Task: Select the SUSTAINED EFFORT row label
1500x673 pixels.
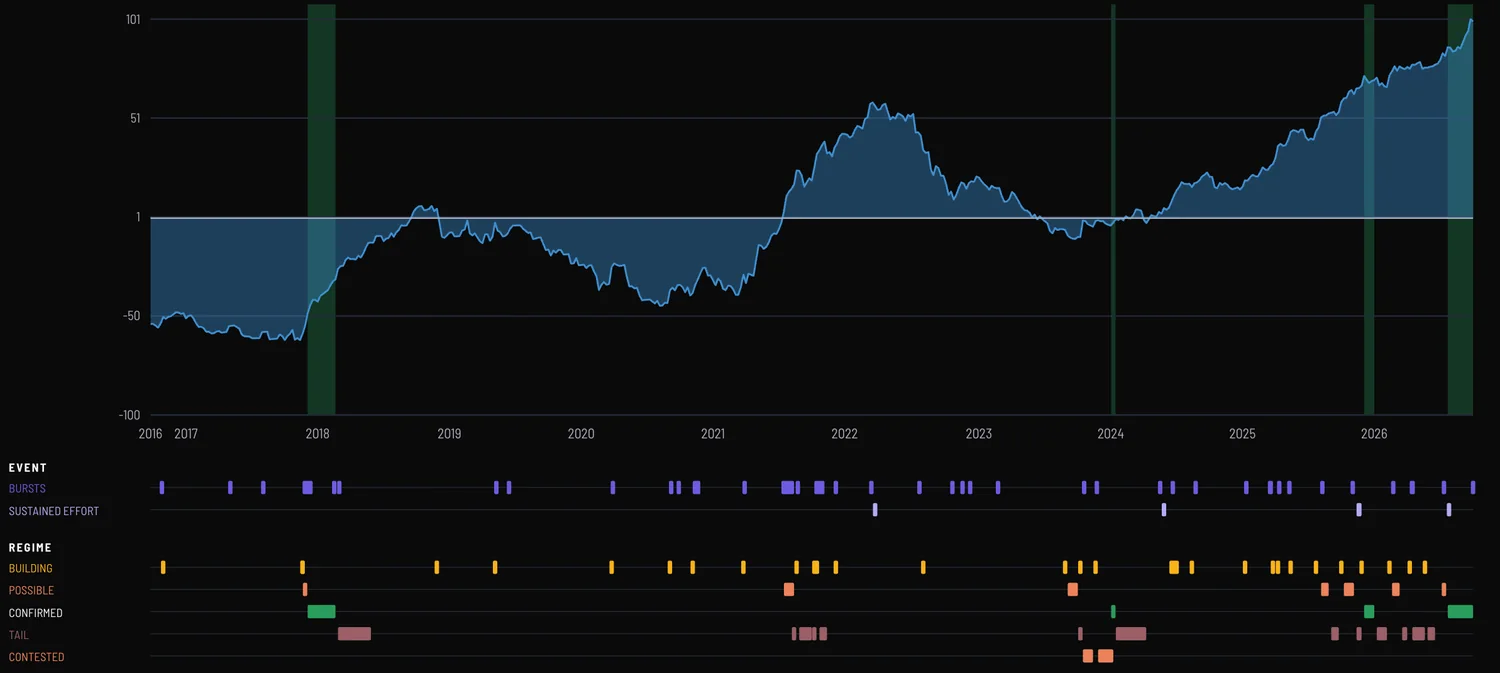Action: click(54, 511)
